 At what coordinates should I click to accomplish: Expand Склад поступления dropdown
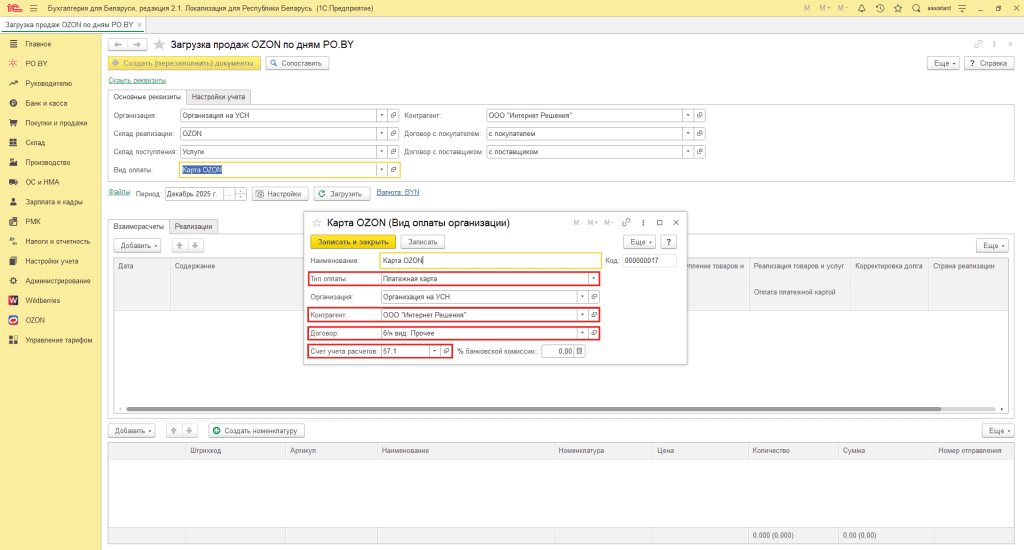(x=381, y=152)
